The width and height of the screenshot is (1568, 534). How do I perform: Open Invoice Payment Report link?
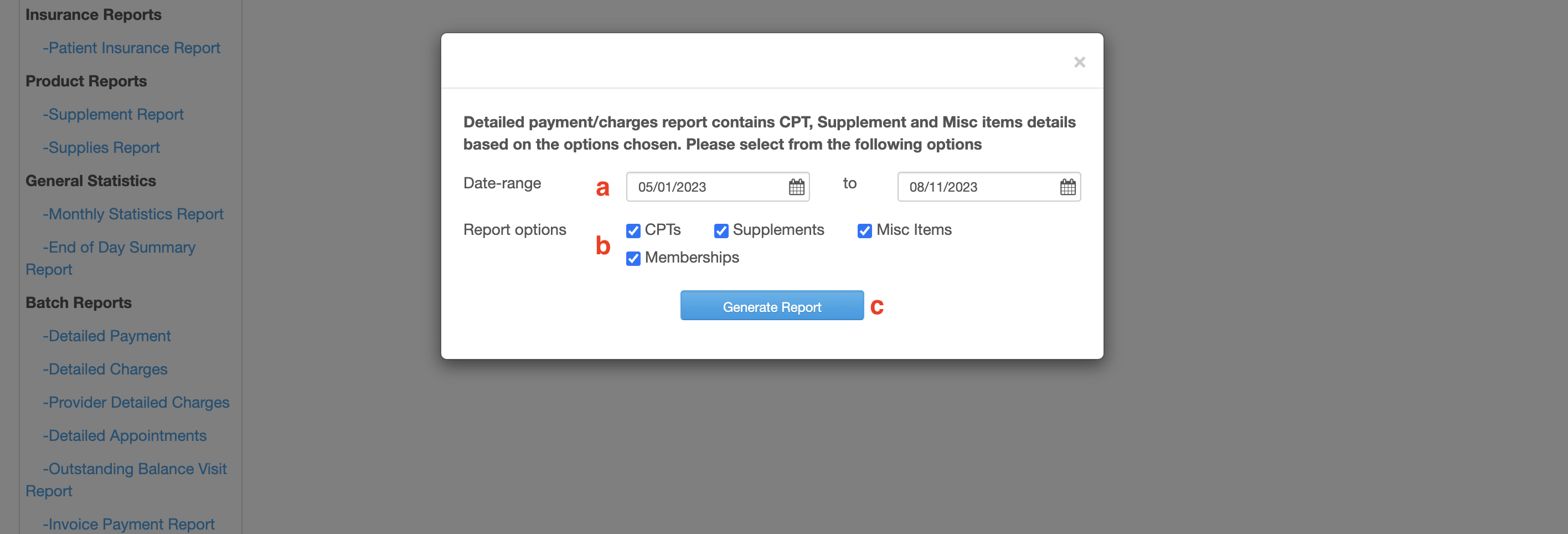128,524
